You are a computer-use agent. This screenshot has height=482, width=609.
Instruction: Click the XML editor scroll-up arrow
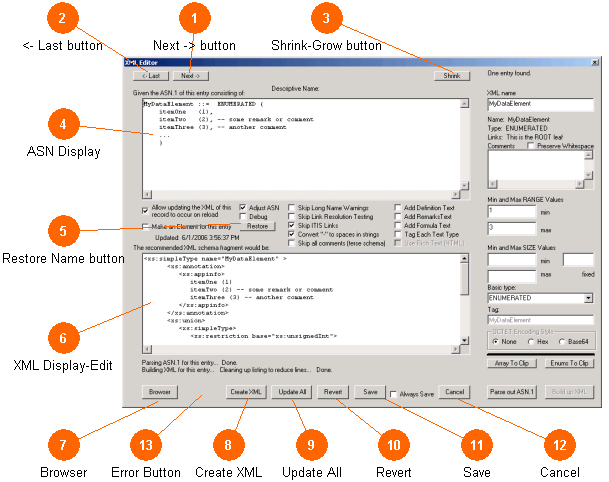465,258
